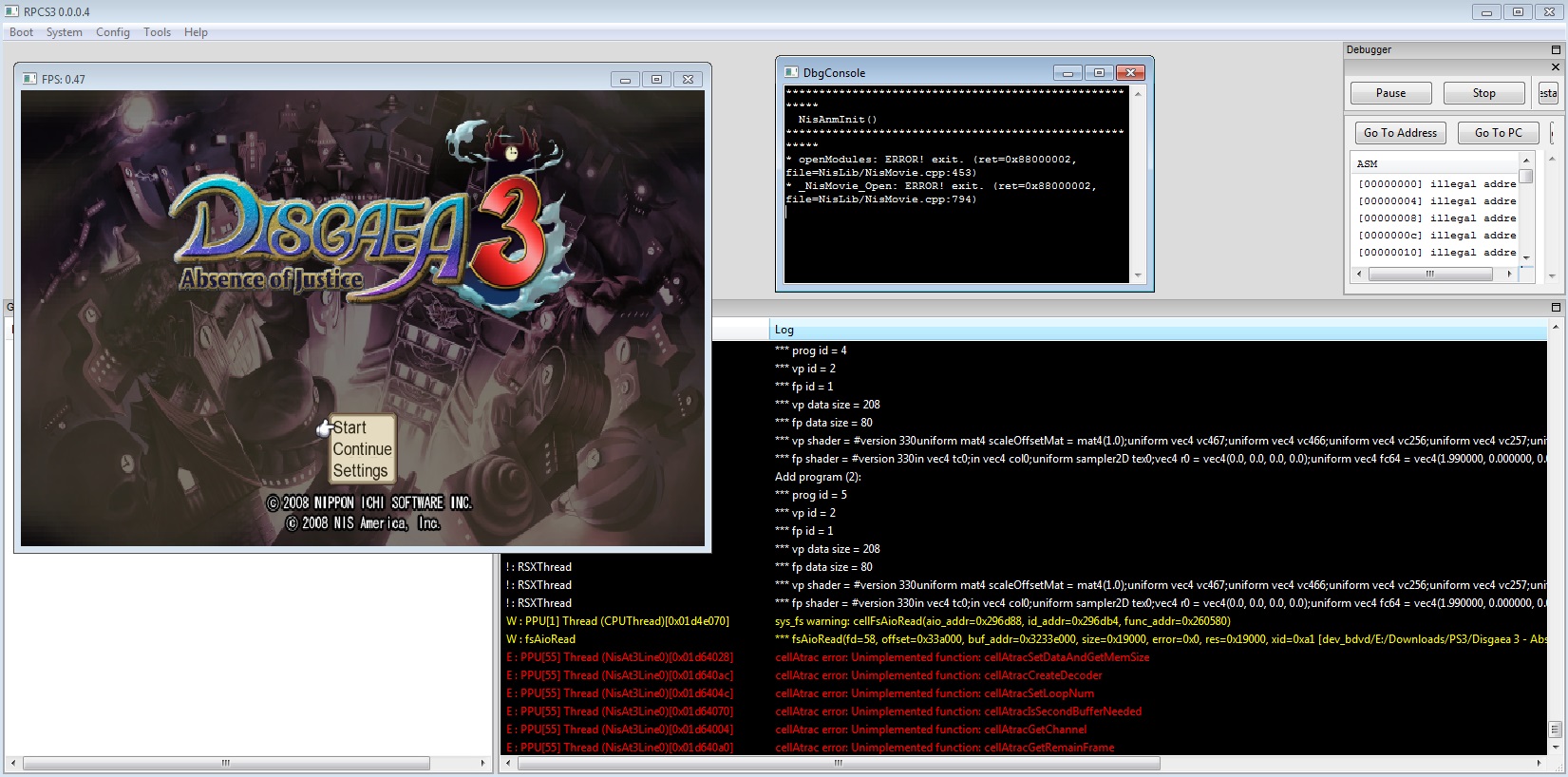Close the Debugger panel with X icon
This screenshot has height=777, width=1568.
tap(1556, 67)
